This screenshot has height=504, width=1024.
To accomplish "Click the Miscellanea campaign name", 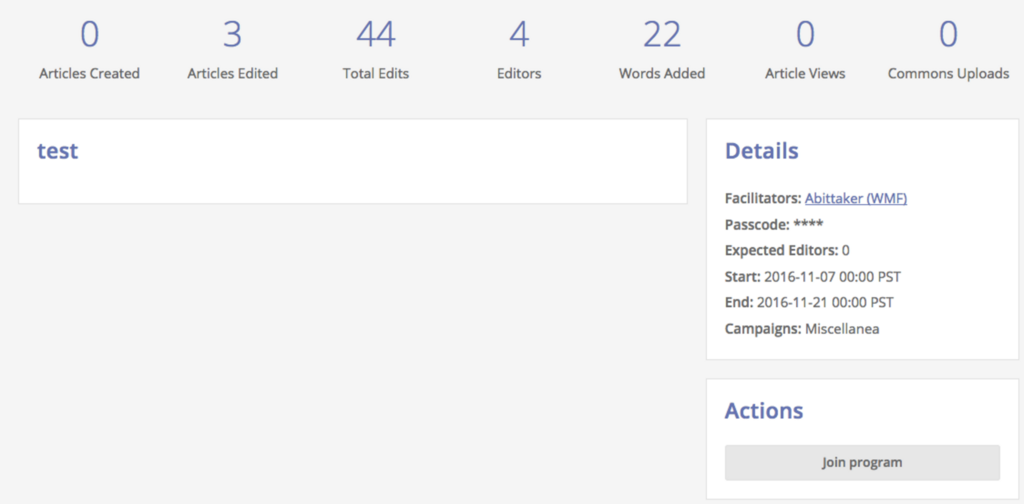I will pos(842,329).
